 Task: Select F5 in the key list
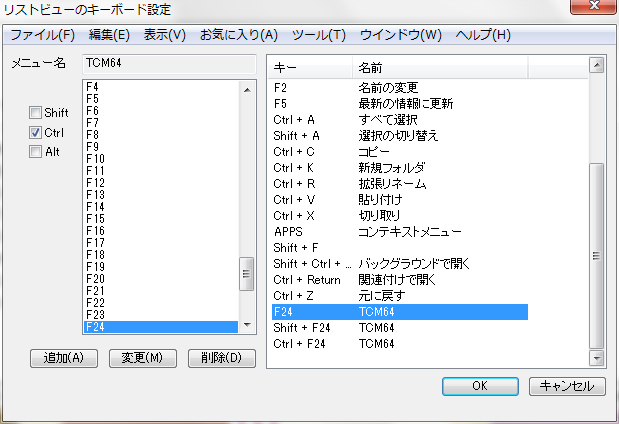161,98
